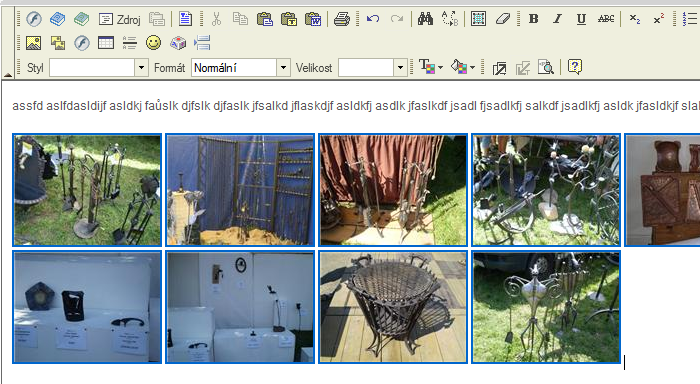Screen dimensions: 700x384
Task: Click the paragraph text starting "assfd aslfdasldijf"
Action: [x=356, y=106]
